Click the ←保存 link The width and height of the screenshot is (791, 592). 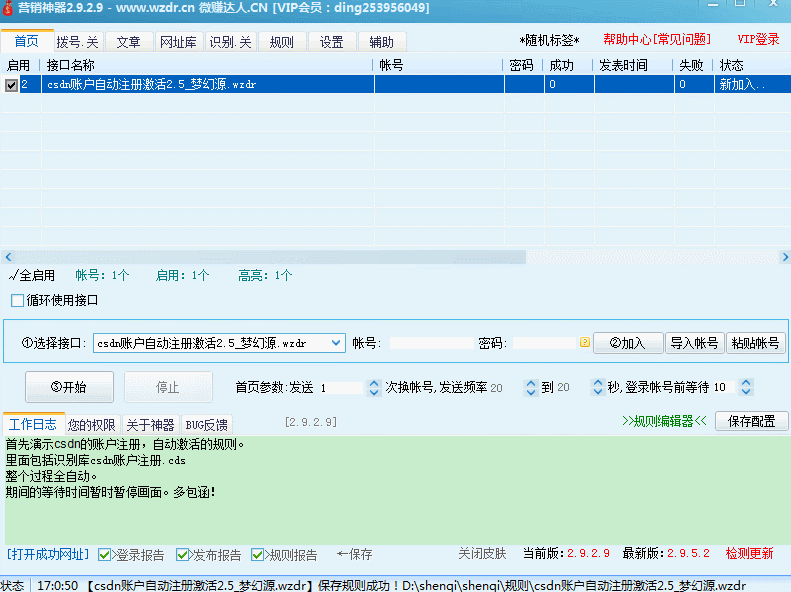tap(355, 555)
